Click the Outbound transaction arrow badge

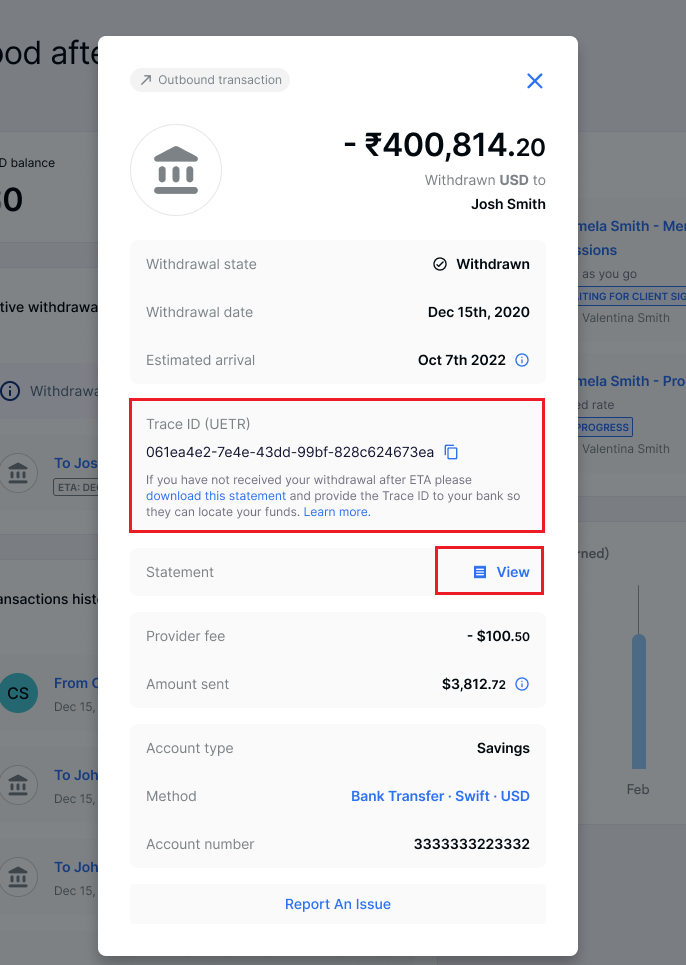point(210,80)
